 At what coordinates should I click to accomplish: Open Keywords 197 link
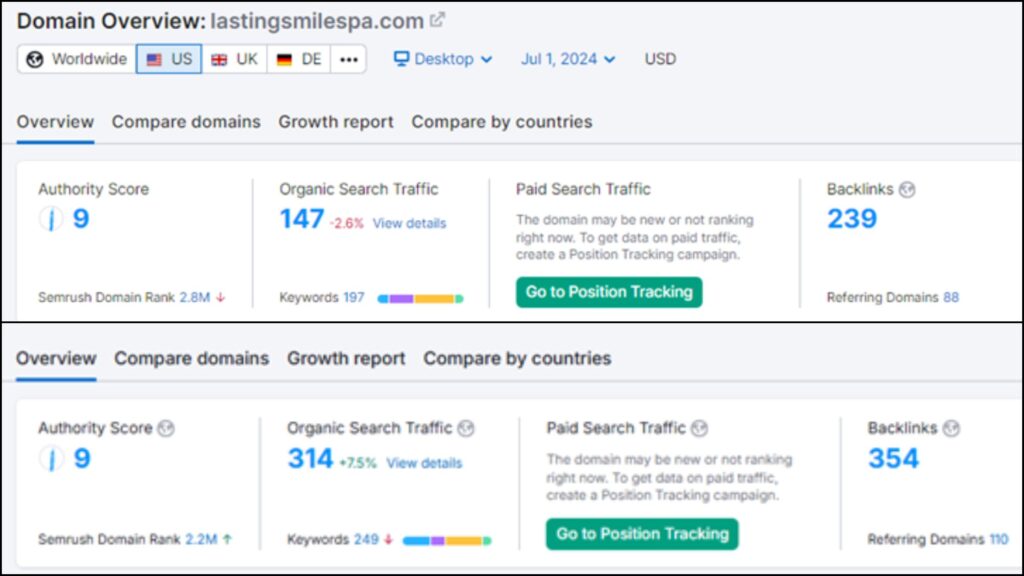(354, 297)
